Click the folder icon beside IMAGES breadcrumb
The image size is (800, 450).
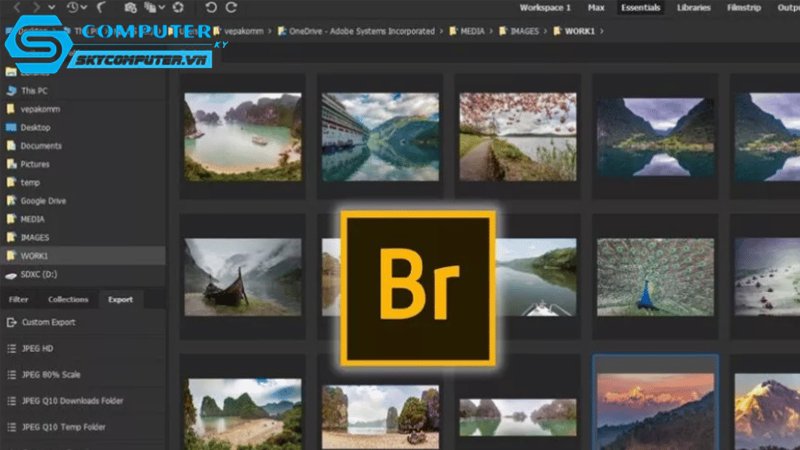tap(503, 31)
